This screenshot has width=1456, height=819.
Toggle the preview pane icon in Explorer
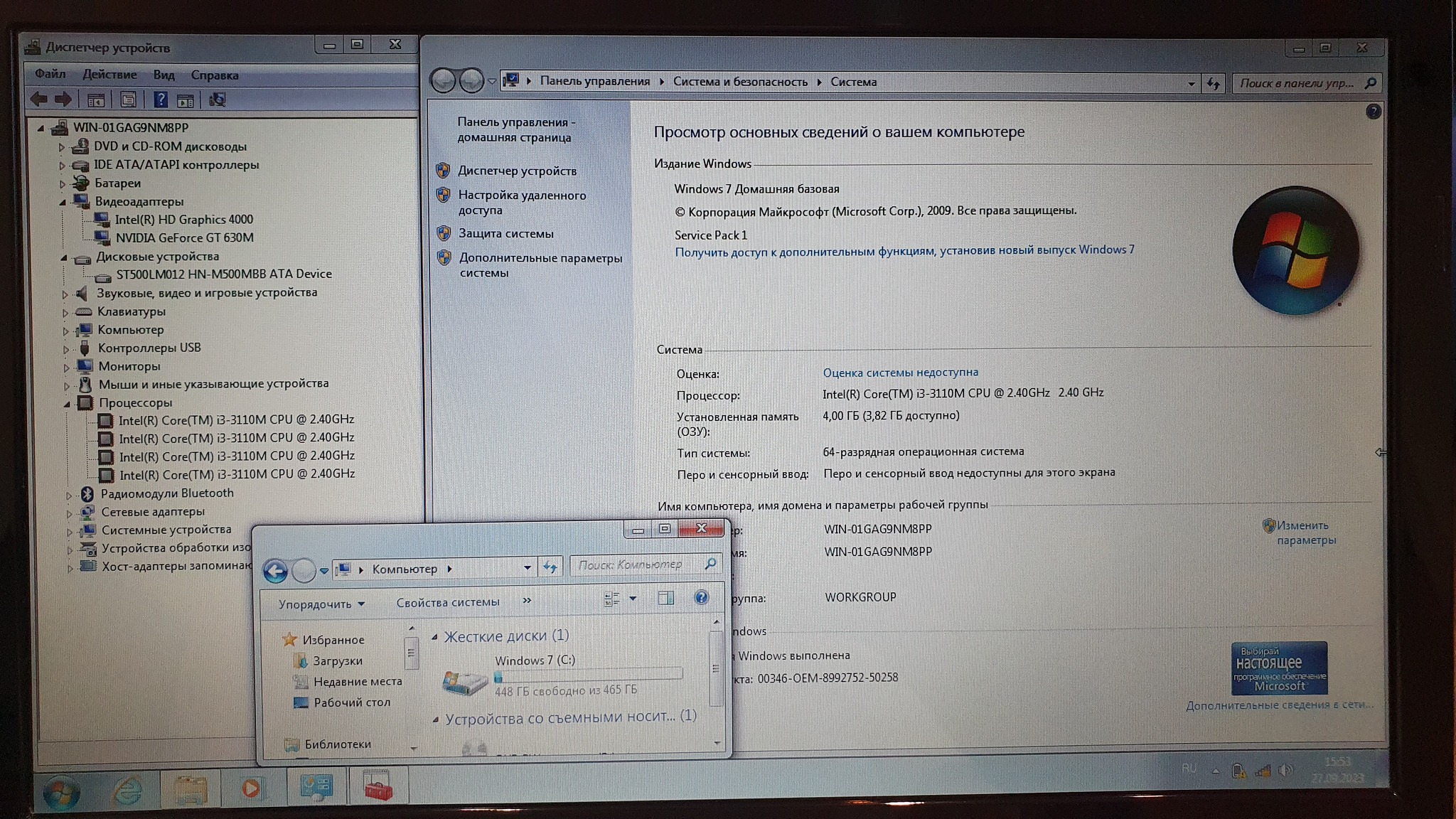click(665, 599)
